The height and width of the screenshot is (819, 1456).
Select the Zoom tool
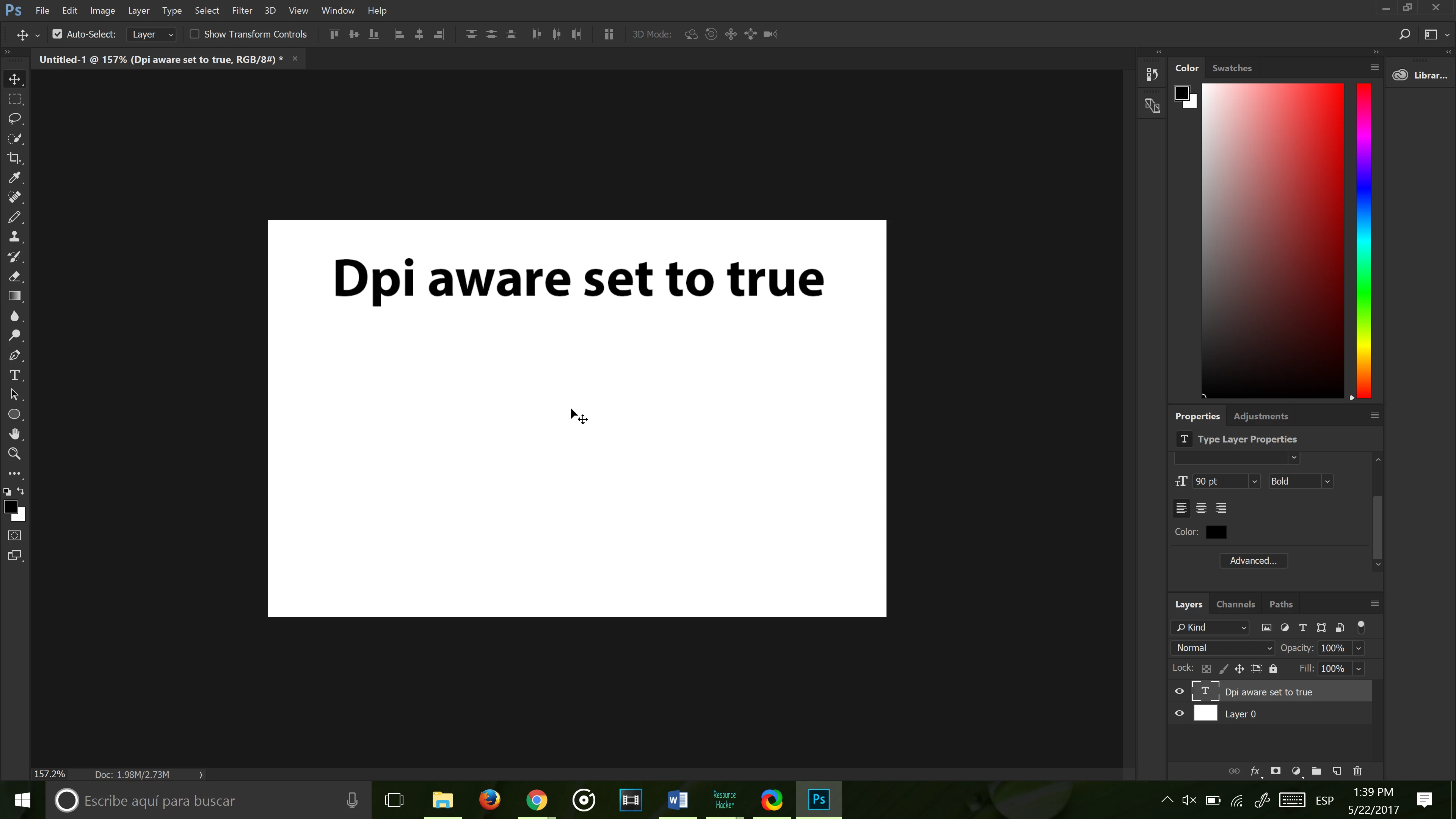[x=15, y=454]
